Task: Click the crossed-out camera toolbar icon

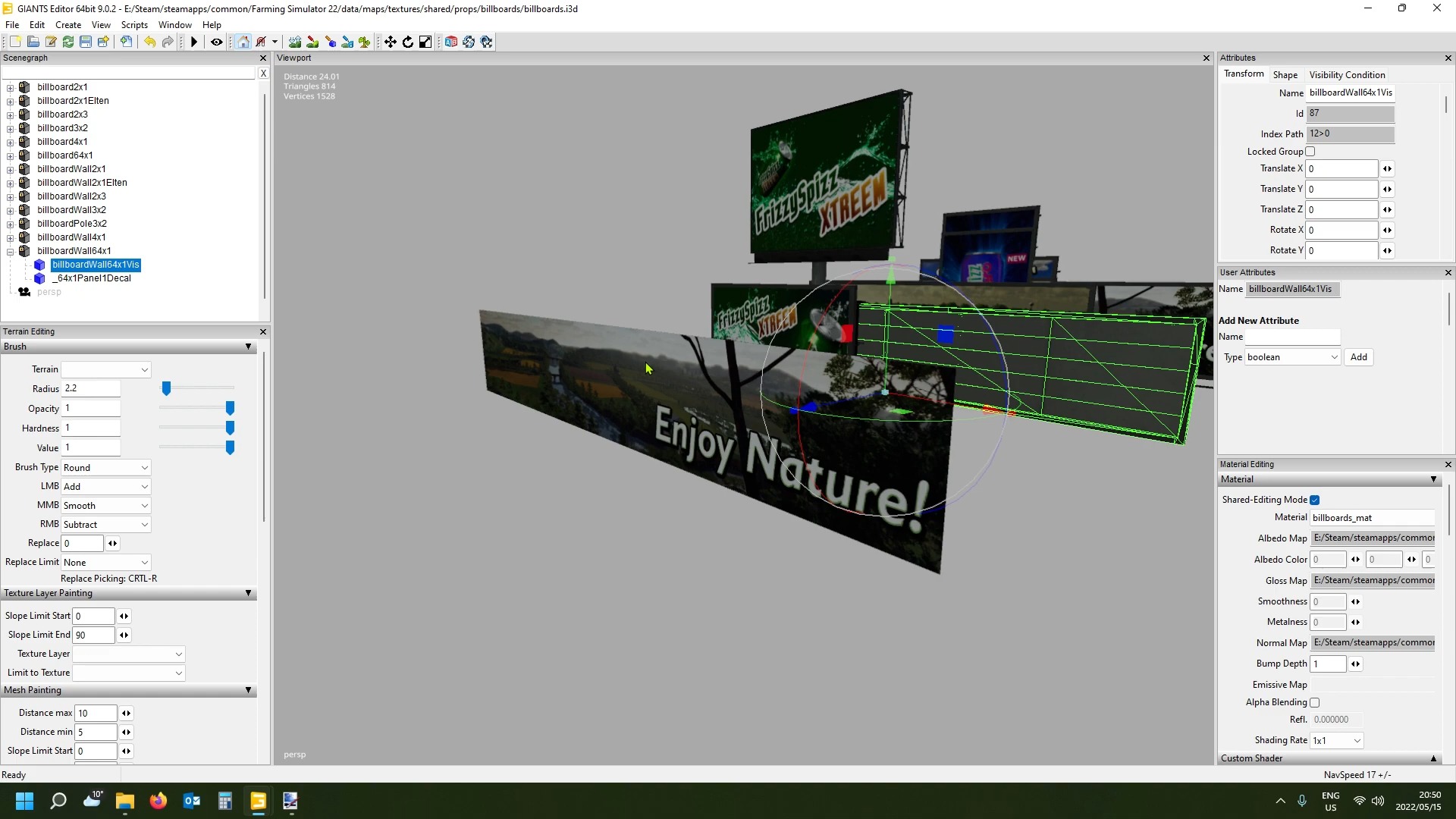Action: (x=261, y=42)
